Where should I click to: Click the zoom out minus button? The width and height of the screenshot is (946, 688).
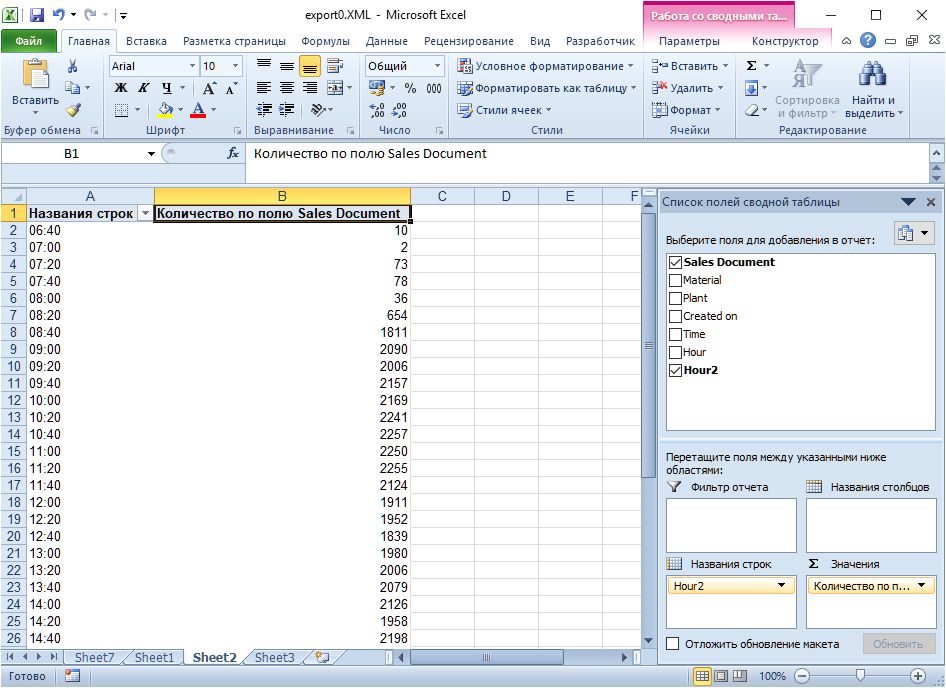pyautogui.click(x=801, y=676)
